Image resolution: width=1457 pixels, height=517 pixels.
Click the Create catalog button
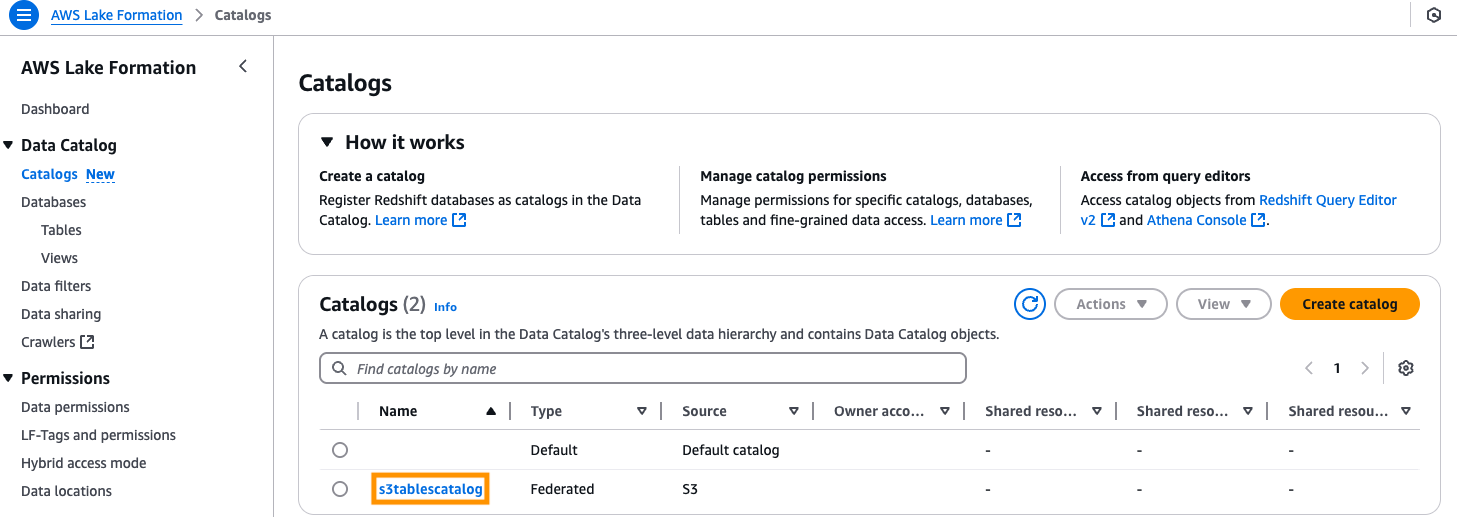(1349, 304)
